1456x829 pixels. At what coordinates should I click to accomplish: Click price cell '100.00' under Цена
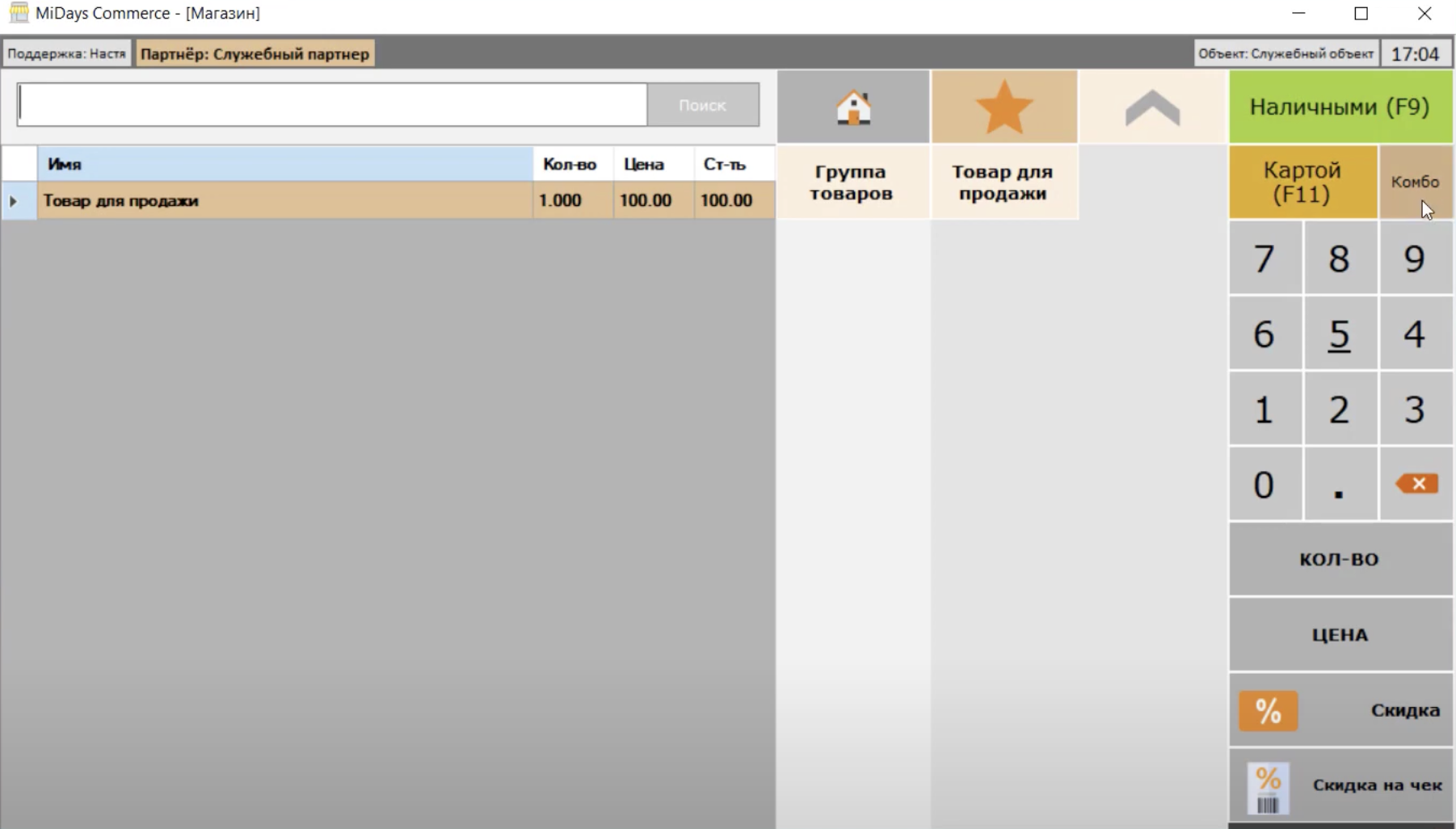pyautogui.click(x=654, y=200)
